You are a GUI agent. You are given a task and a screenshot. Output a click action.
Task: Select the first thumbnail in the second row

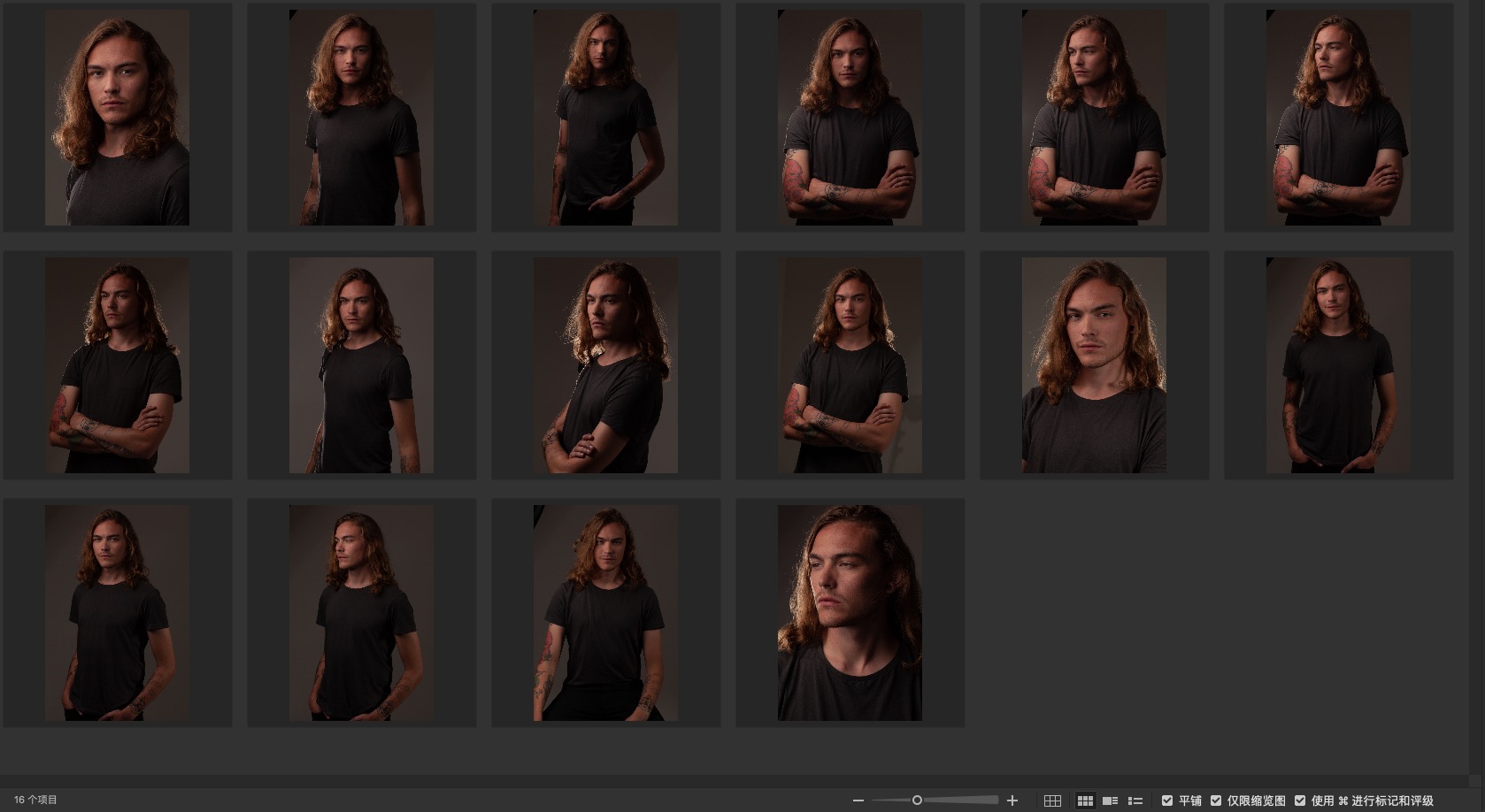(x=117, y=365)
